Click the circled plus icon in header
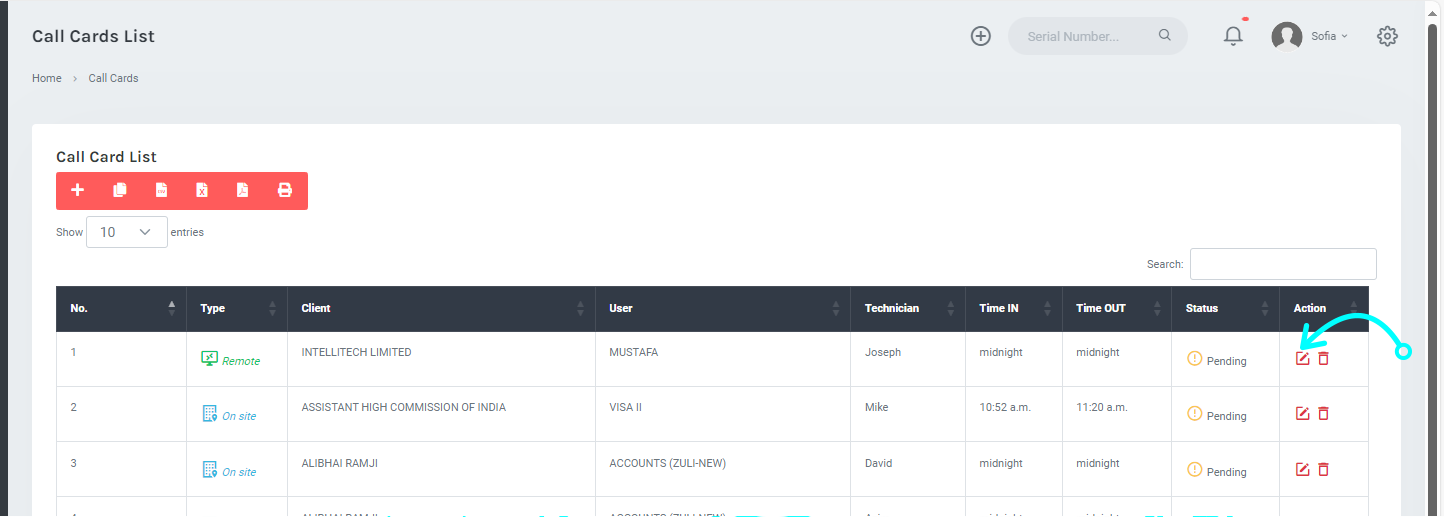Screen dimensions: 1444x517 [x=981, y=36]
